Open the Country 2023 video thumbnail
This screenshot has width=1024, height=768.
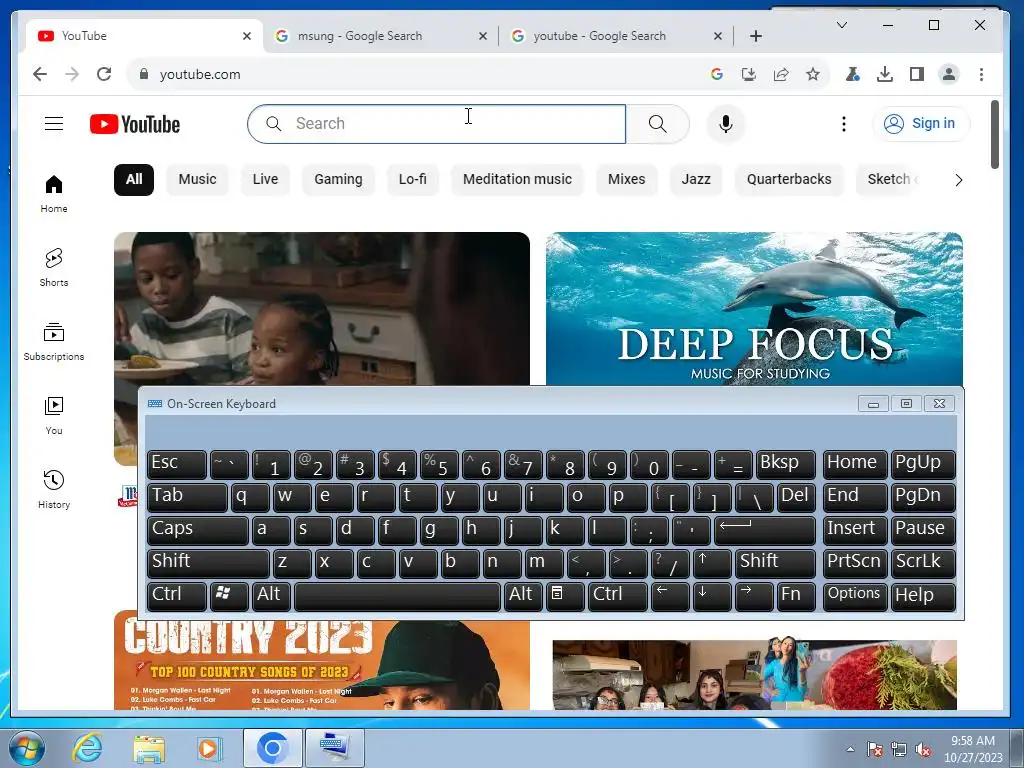point(322,665)
